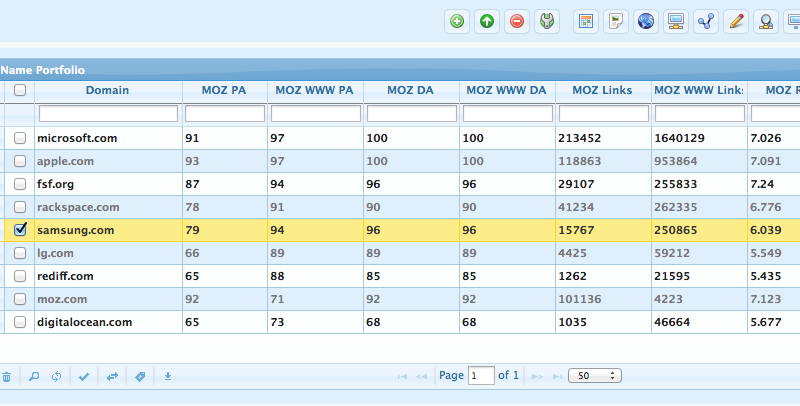
Task: Click the 101136 MOZ Links value
Action: 580,299
